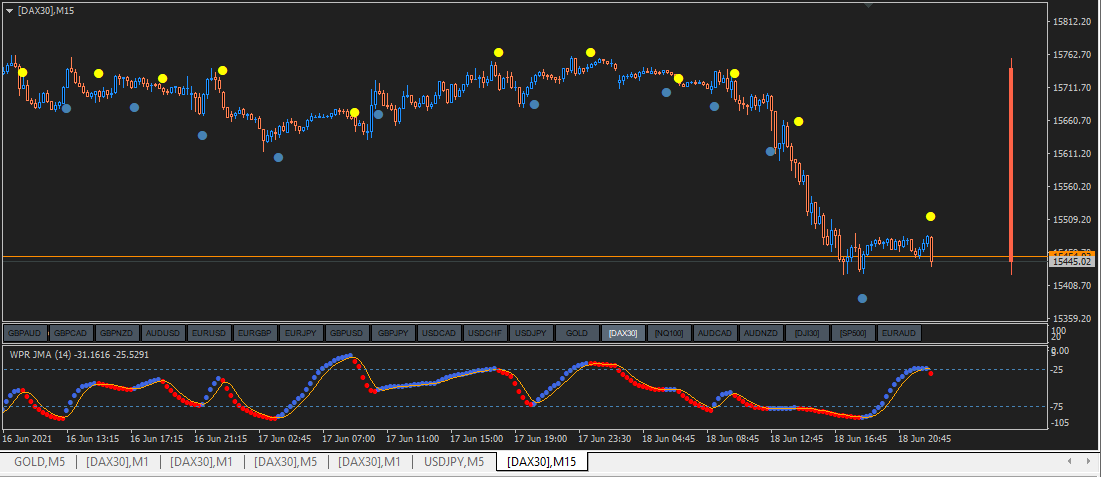Select the EURAUD symbol button

point(899,333)
